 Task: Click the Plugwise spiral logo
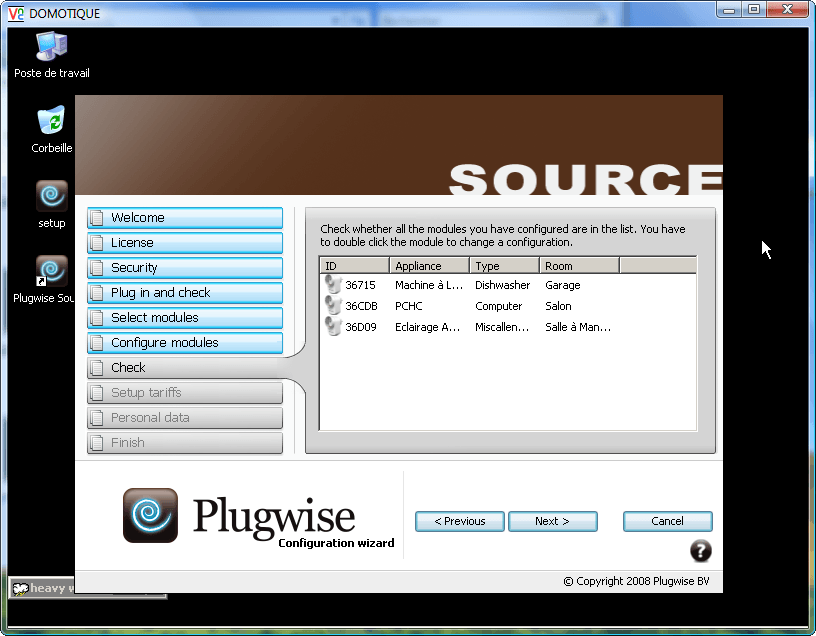coord(150,515)
